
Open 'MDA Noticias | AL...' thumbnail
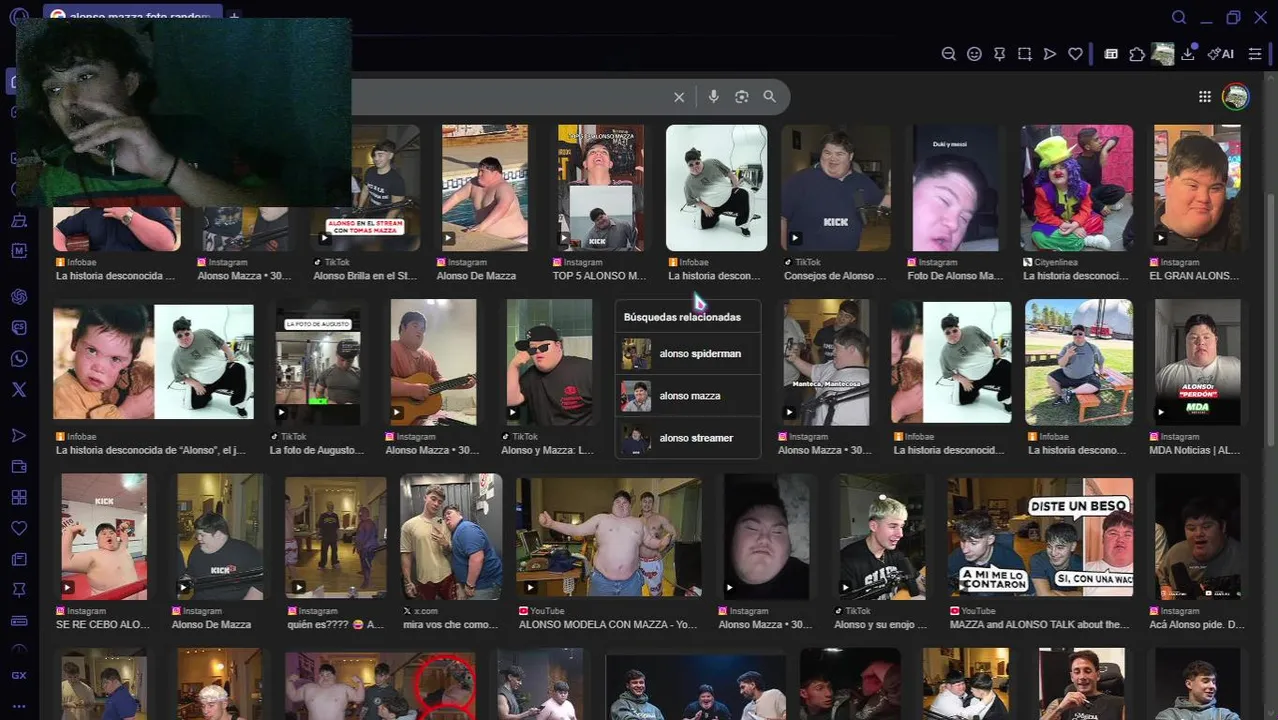click(x=1197, y=362)
